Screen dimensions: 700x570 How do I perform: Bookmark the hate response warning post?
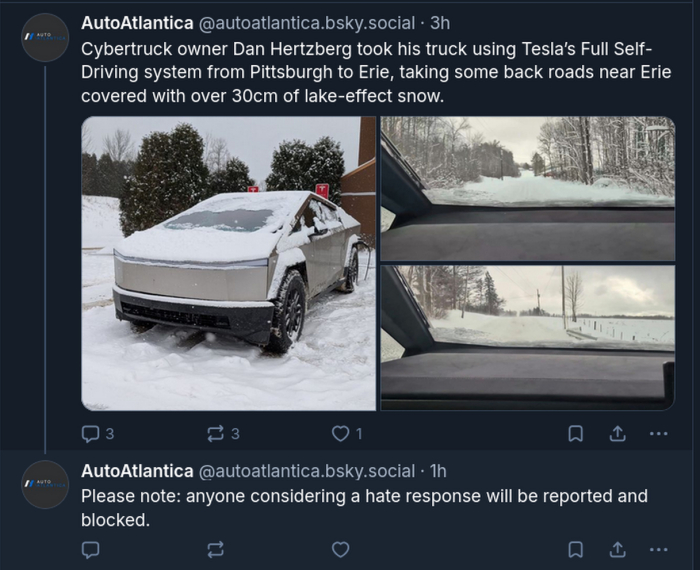coord(576,549)
